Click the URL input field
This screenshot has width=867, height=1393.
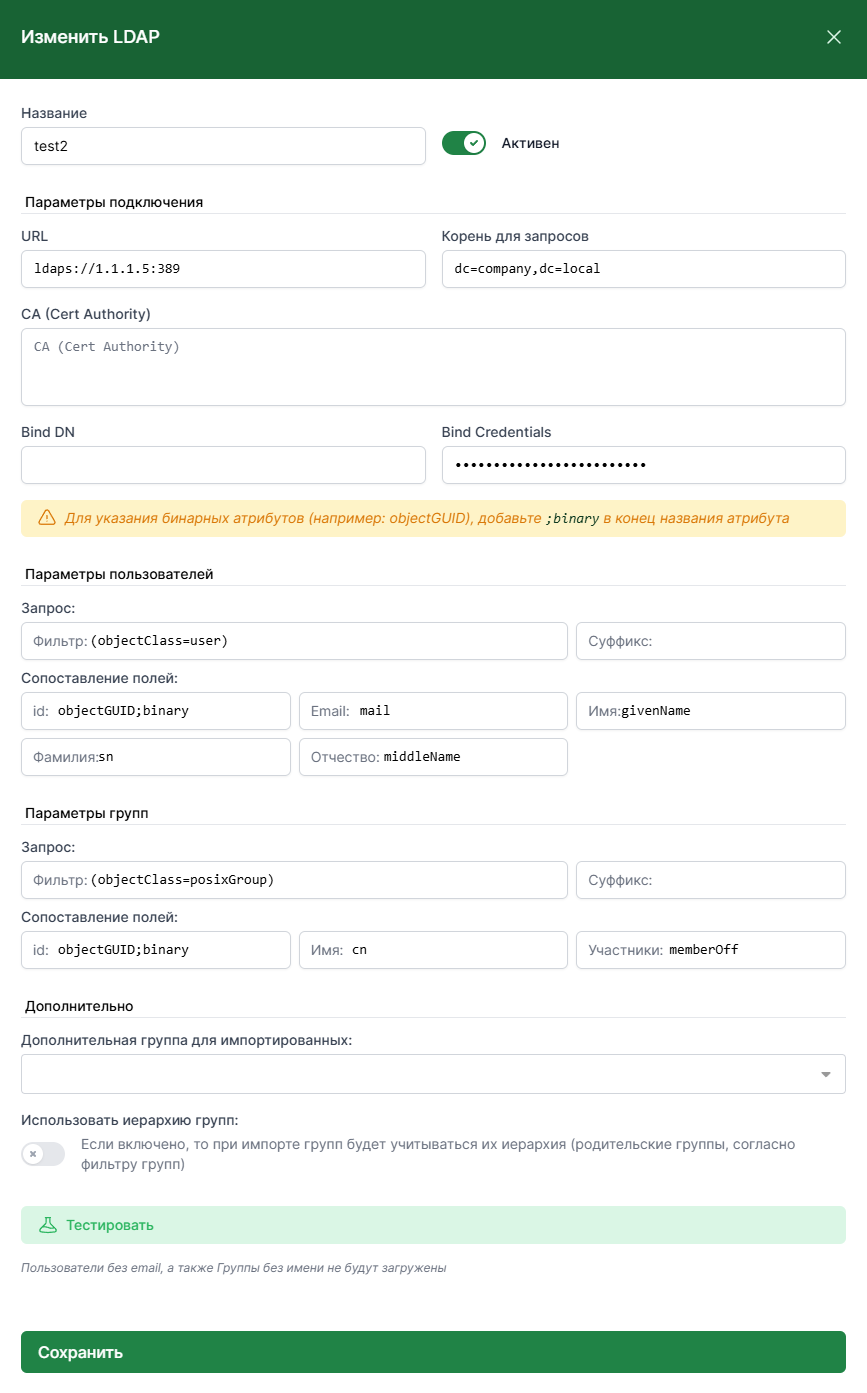click(223, 269)
